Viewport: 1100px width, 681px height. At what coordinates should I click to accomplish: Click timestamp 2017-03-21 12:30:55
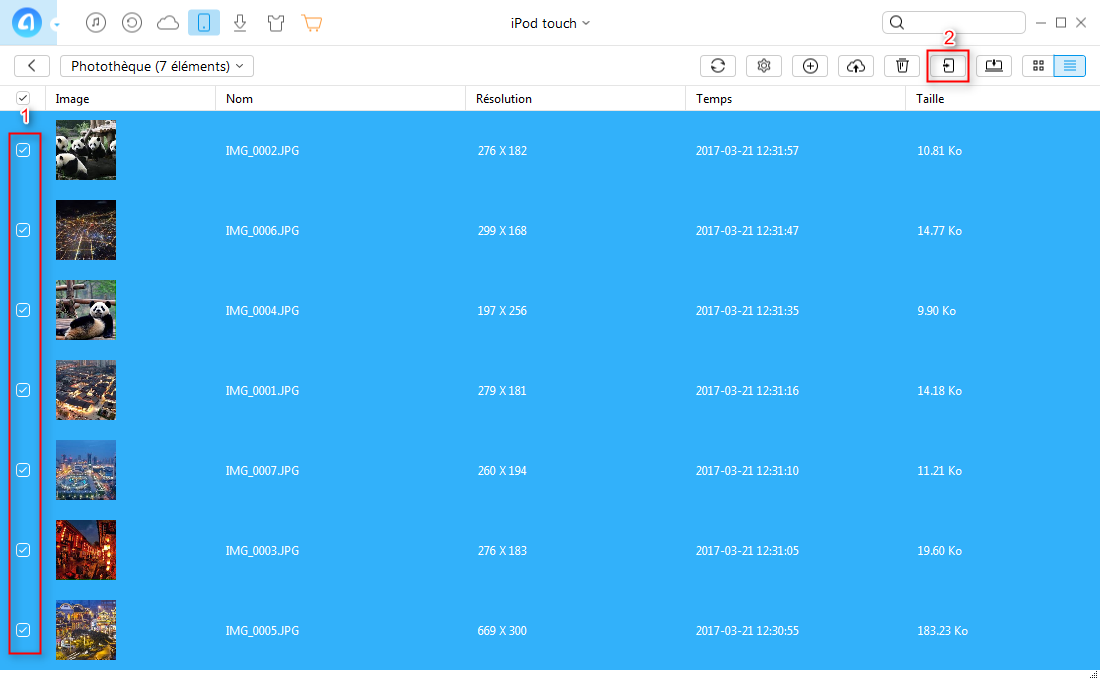[747, 631]
